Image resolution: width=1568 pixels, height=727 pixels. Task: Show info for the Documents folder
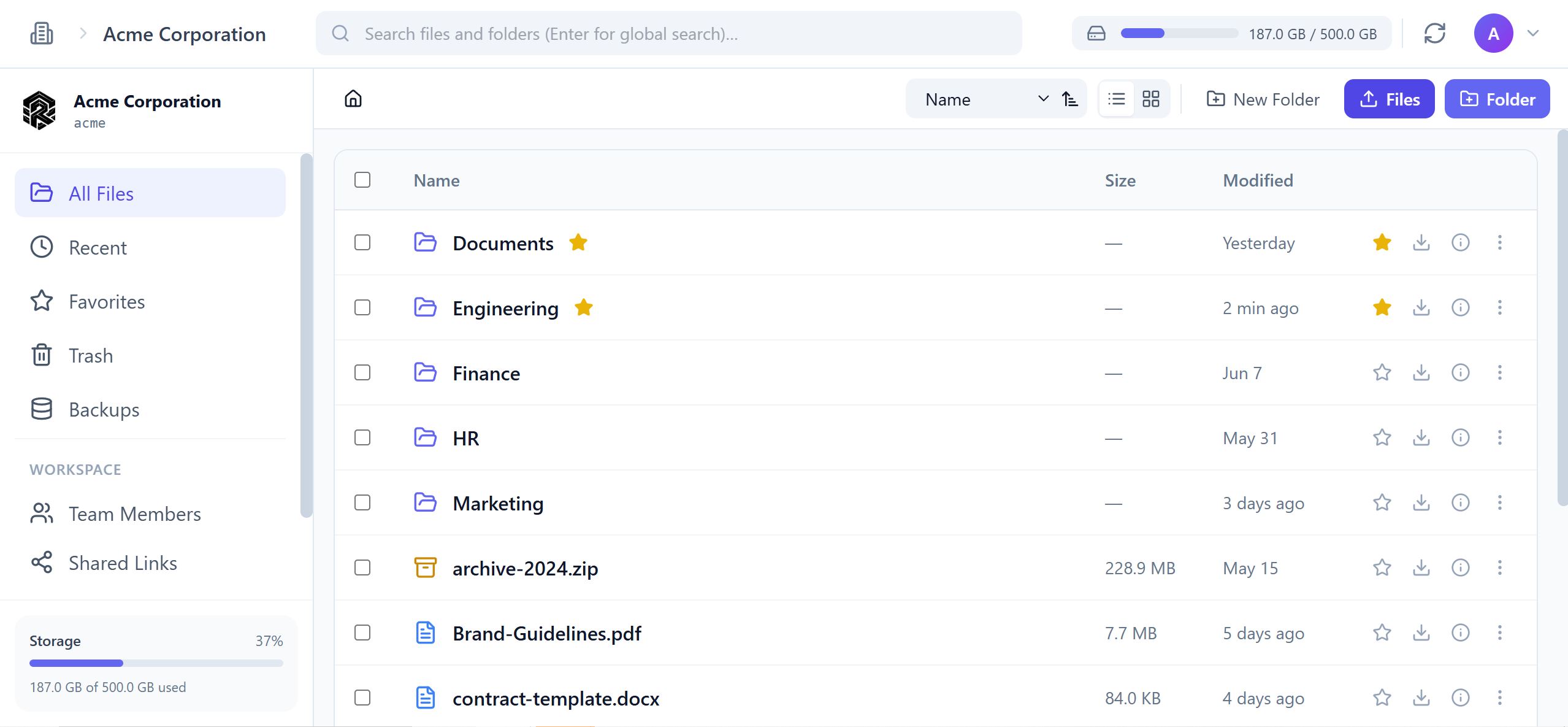point(1461,242)
